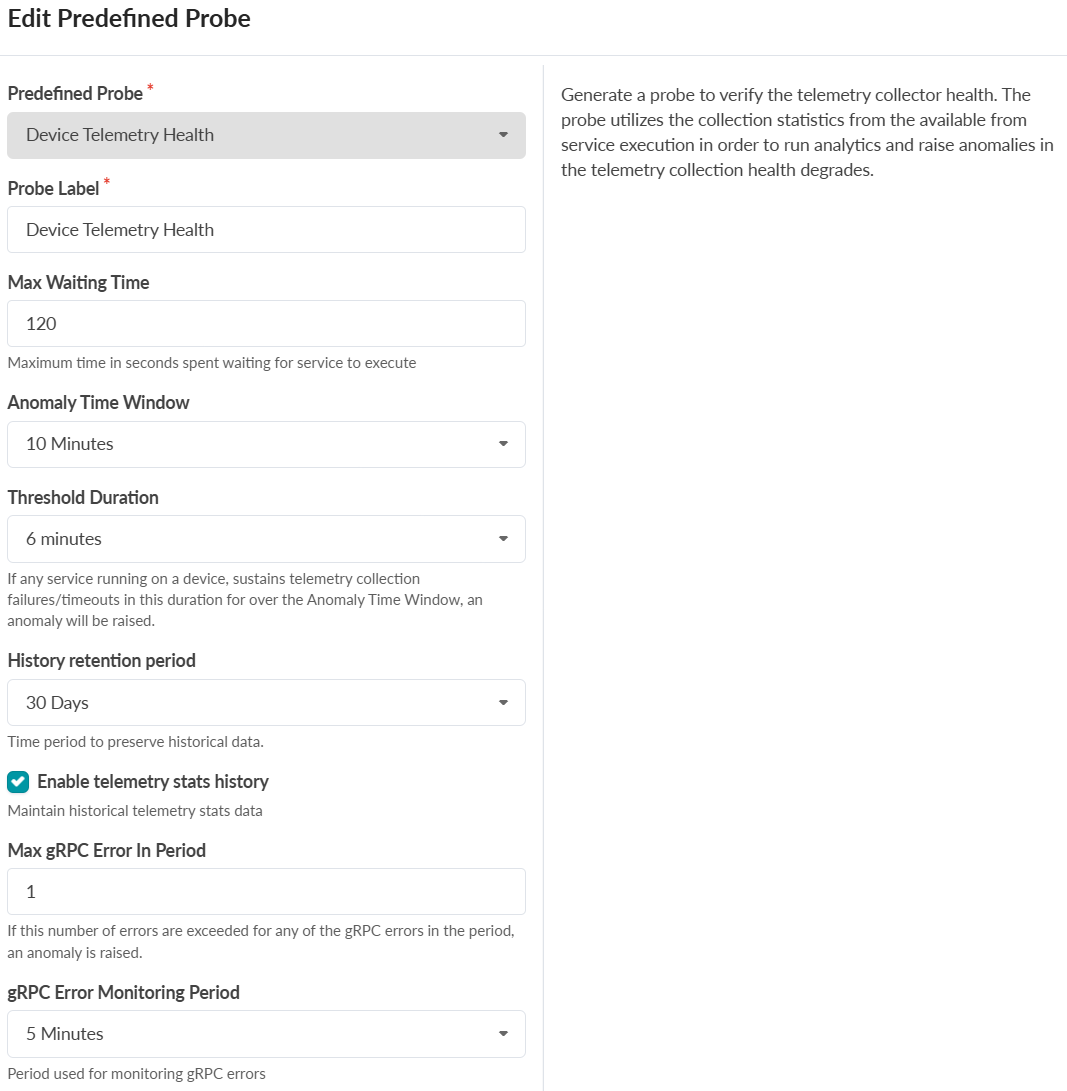Image resolution: width=1067 pixels, height=1091 pixels.
Task: Click the gRPC Error Monitoring Period caret
Action: click(503, 1034)
